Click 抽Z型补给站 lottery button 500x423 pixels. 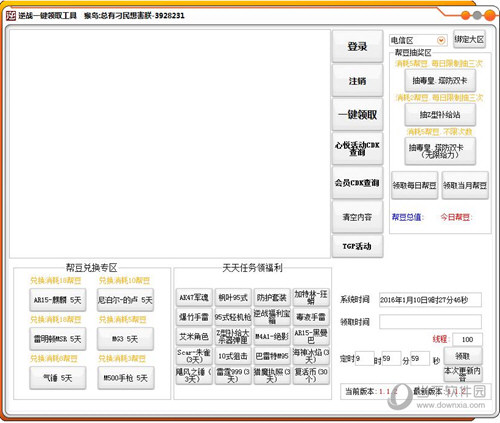(x=440, y=115)
